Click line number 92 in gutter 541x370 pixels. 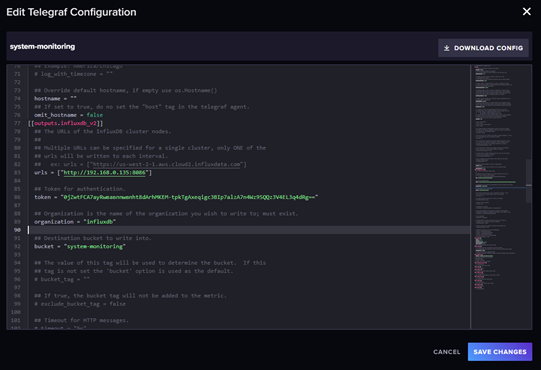click(x=17, y=246)
